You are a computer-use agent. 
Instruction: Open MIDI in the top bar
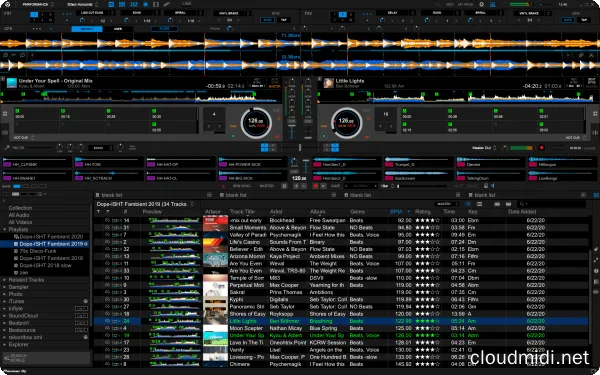click(450, 5)
